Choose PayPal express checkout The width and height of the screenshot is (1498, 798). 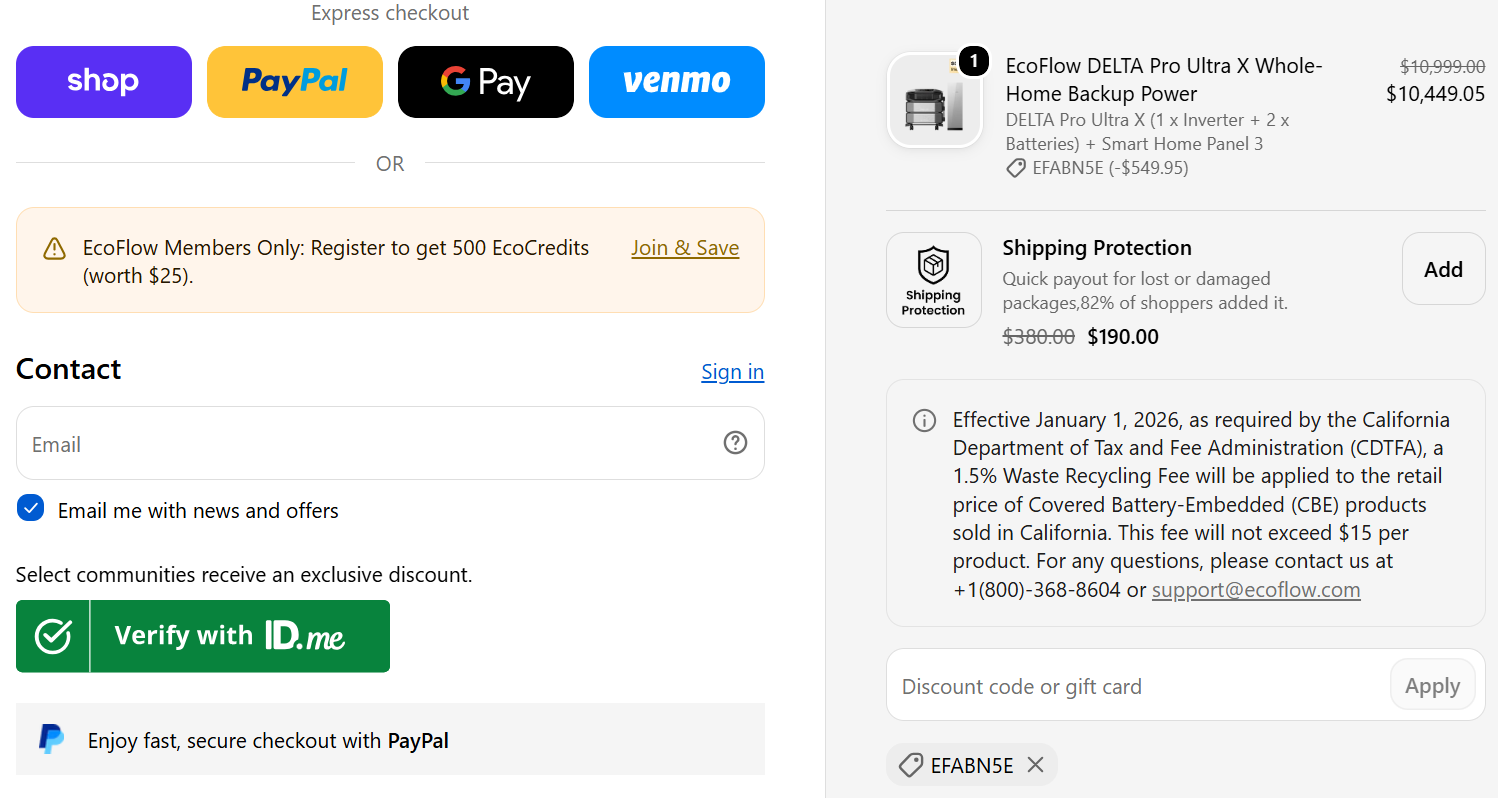(295, 82)
